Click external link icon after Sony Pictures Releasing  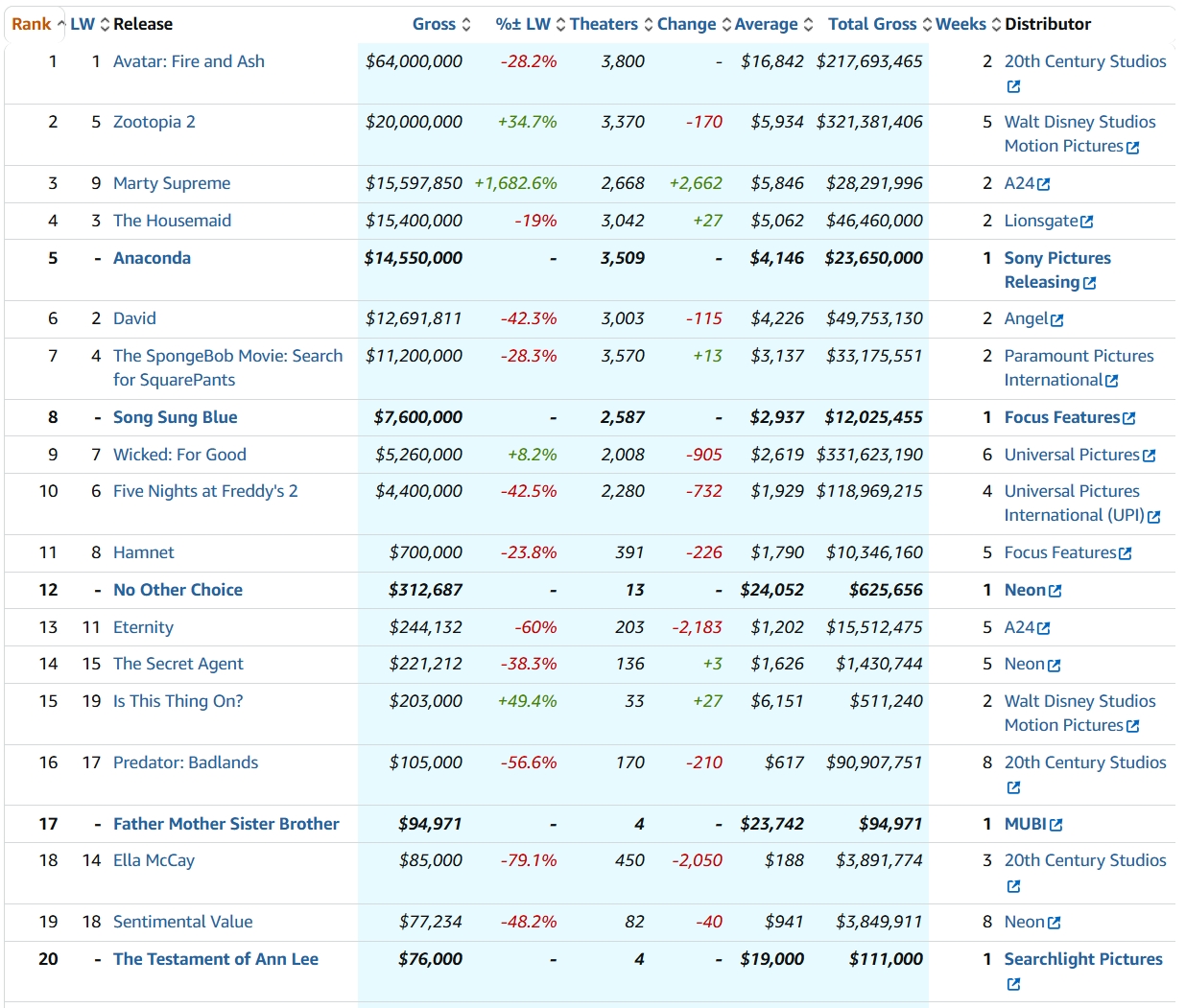pos(1089,283)
